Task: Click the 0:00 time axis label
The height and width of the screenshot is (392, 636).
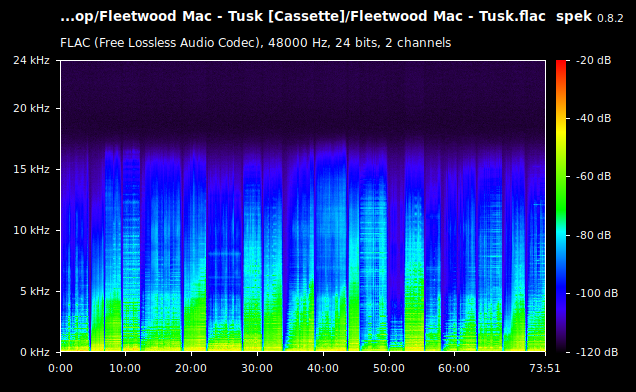Action: click(x=60, y=368)
